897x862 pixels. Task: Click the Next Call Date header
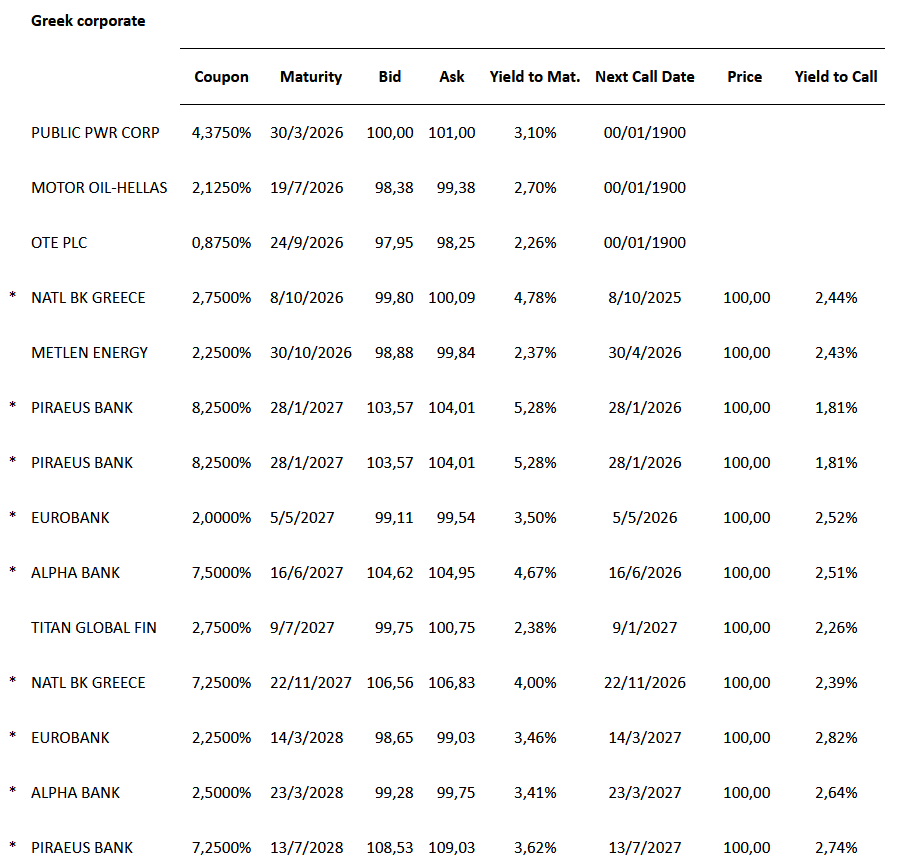(644, 77)
